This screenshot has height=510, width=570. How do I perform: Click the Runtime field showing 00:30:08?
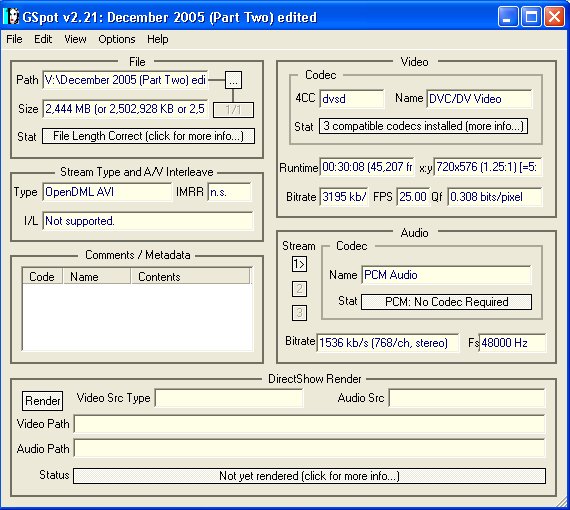(367, 167)
